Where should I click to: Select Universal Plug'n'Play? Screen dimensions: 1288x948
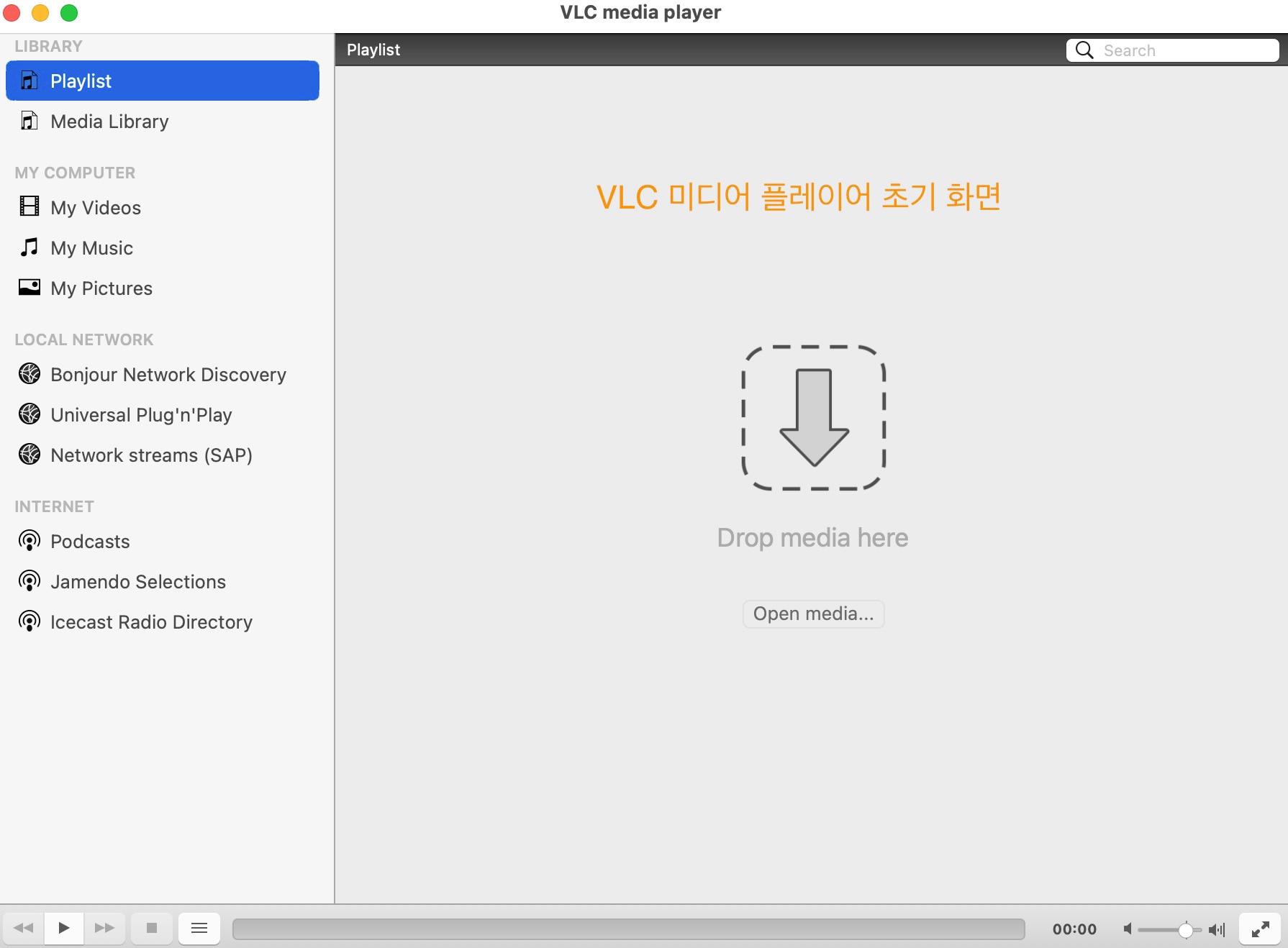(163, 414)
